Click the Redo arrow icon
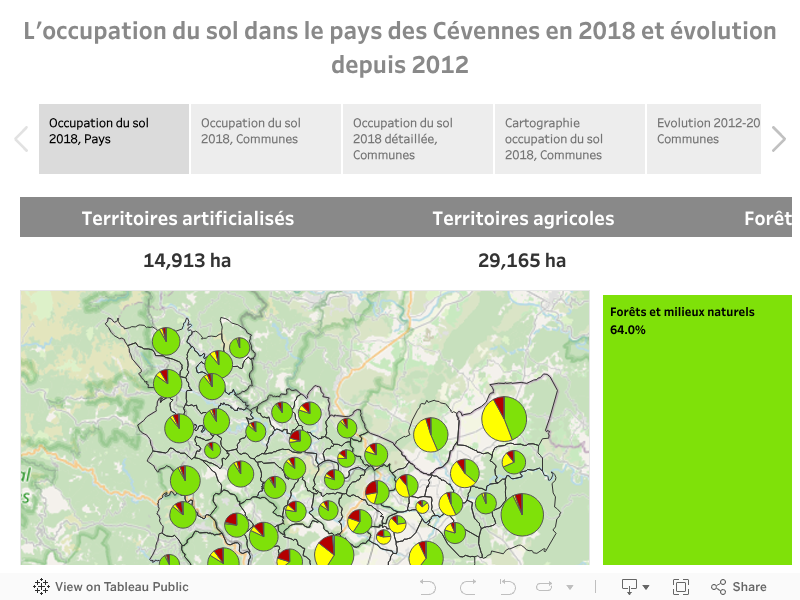Image resolution: width=800 pixels, height=600 pixels. pyautogui.click(x=468, y=587)
